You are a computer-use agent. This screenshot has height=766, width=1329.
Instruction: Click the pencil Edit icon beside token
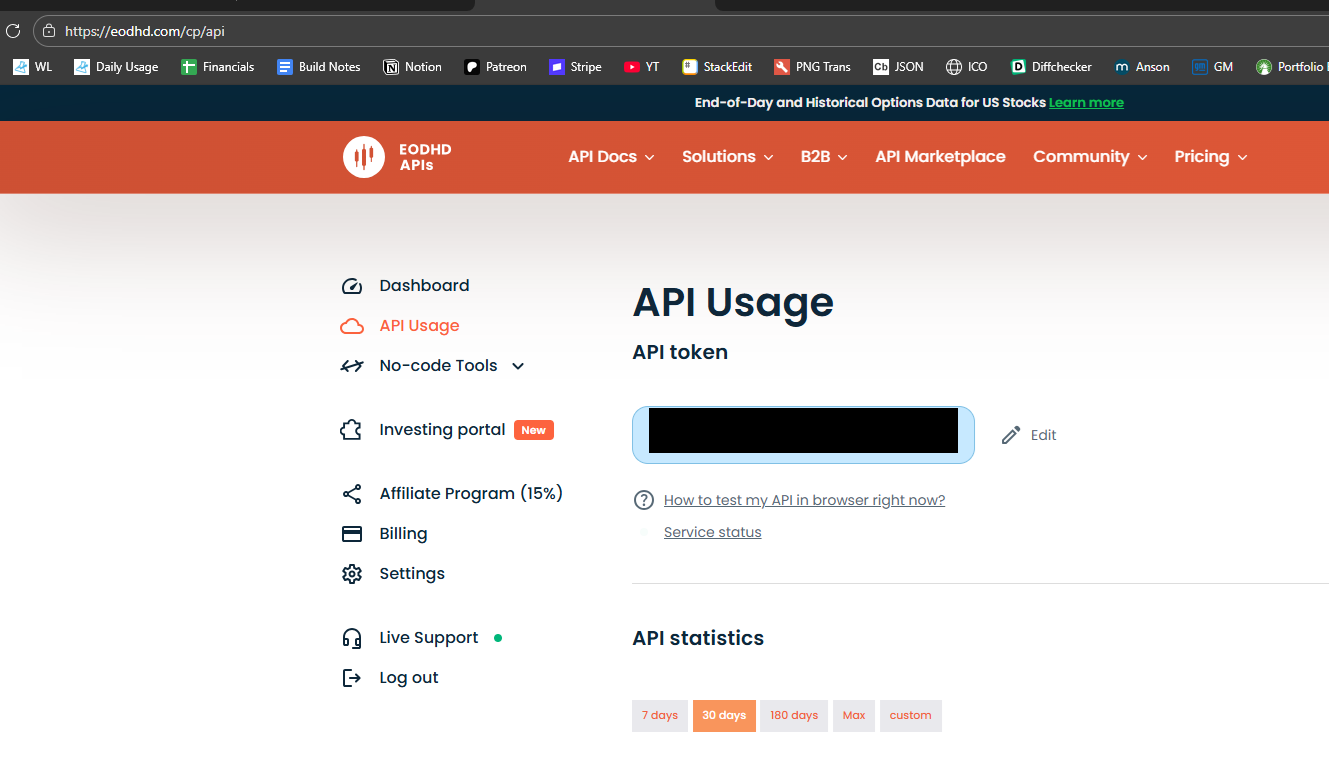(x=1011, y=435)
